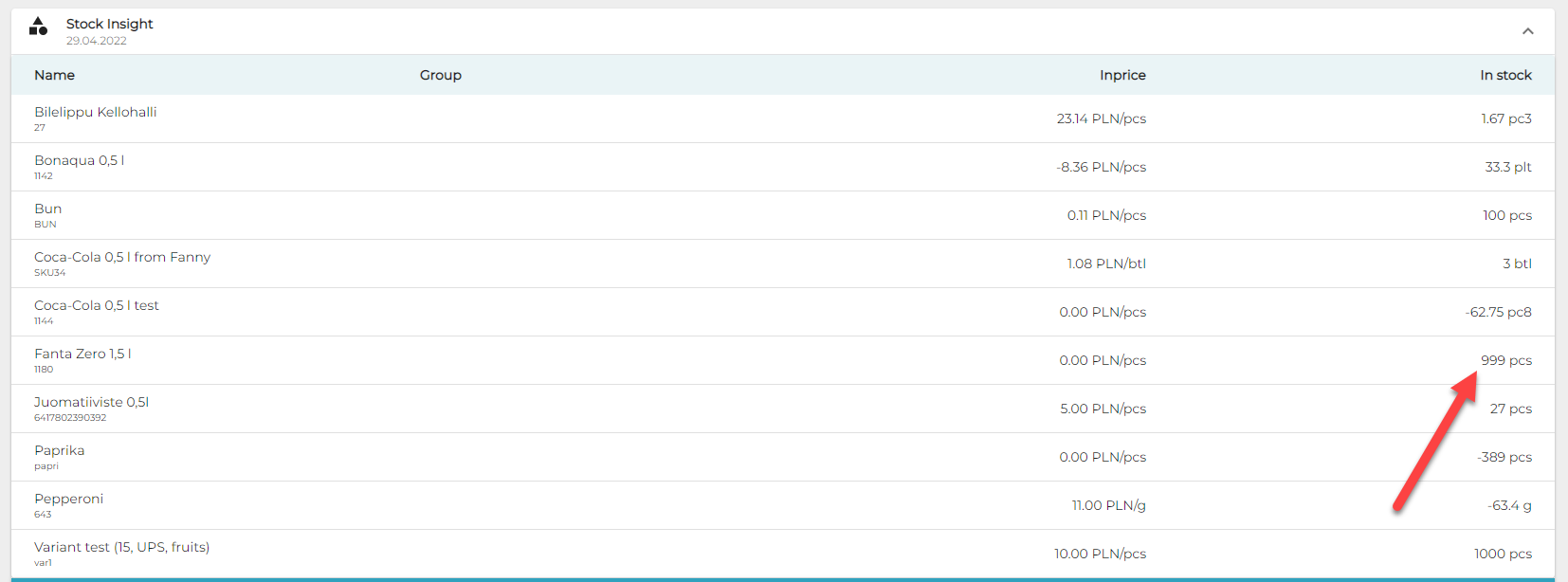Collapse the Stock Insight panel

(x=1527, y=31)
